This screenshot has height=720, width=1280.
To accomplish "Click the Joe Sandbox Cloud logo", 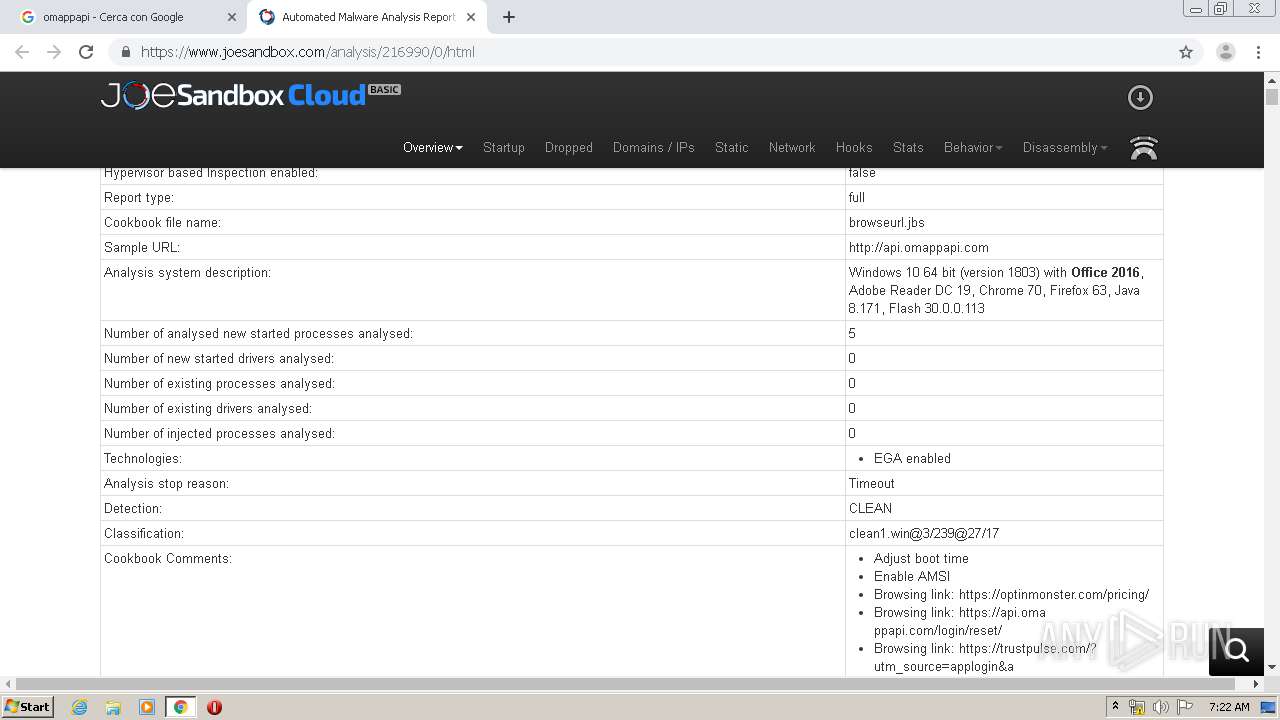I will 250,95.
